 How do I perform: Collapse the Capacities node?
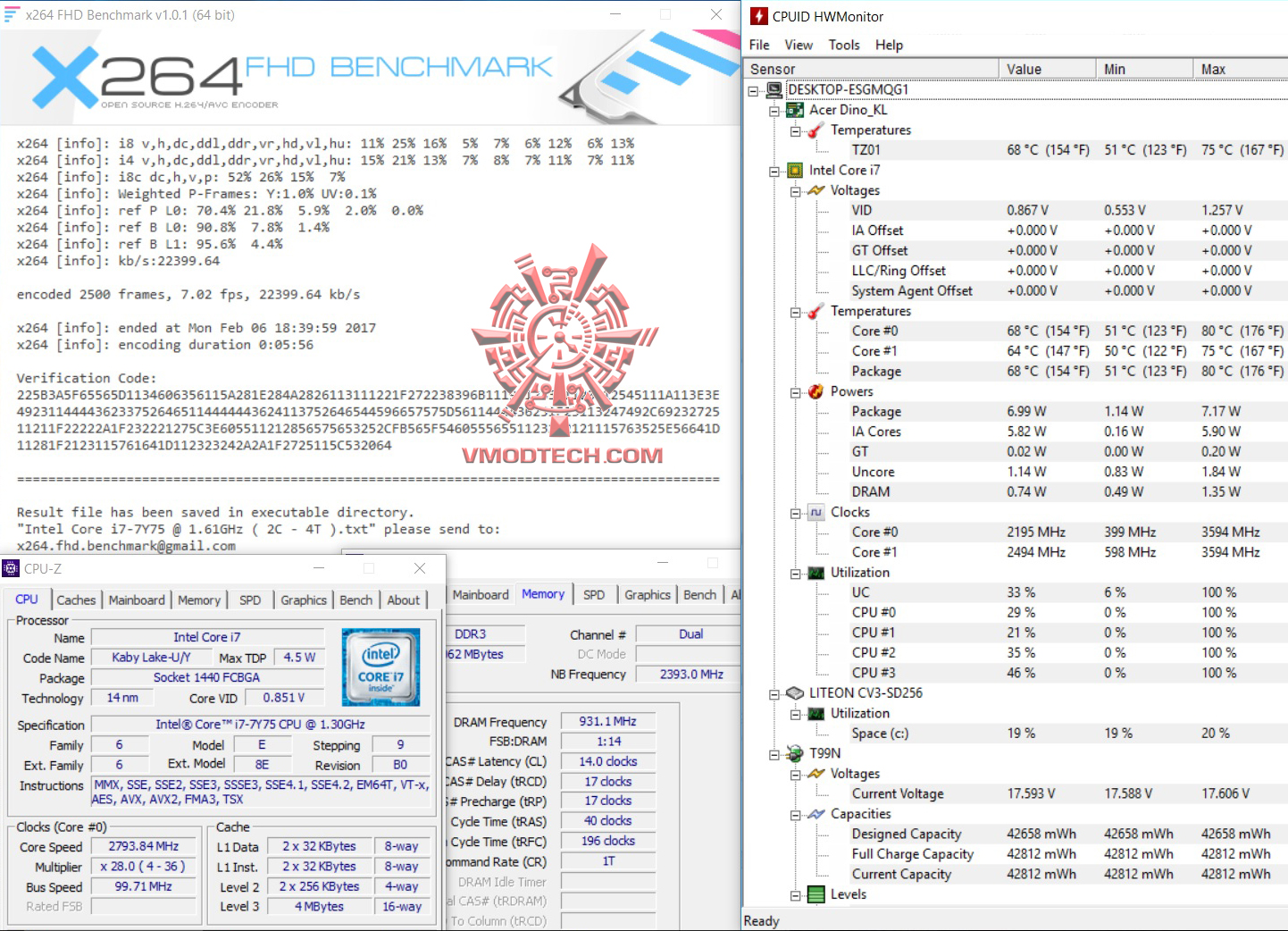click(795, 815)
